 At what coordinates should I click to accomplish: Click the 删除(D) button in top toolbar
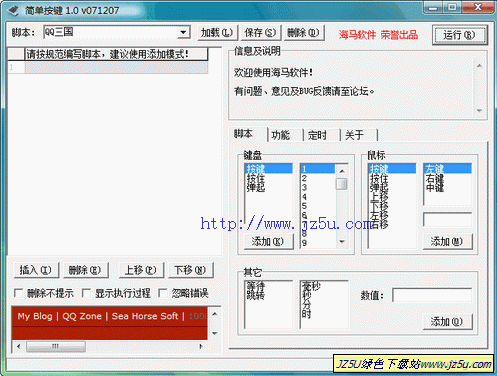click(303, 33)
